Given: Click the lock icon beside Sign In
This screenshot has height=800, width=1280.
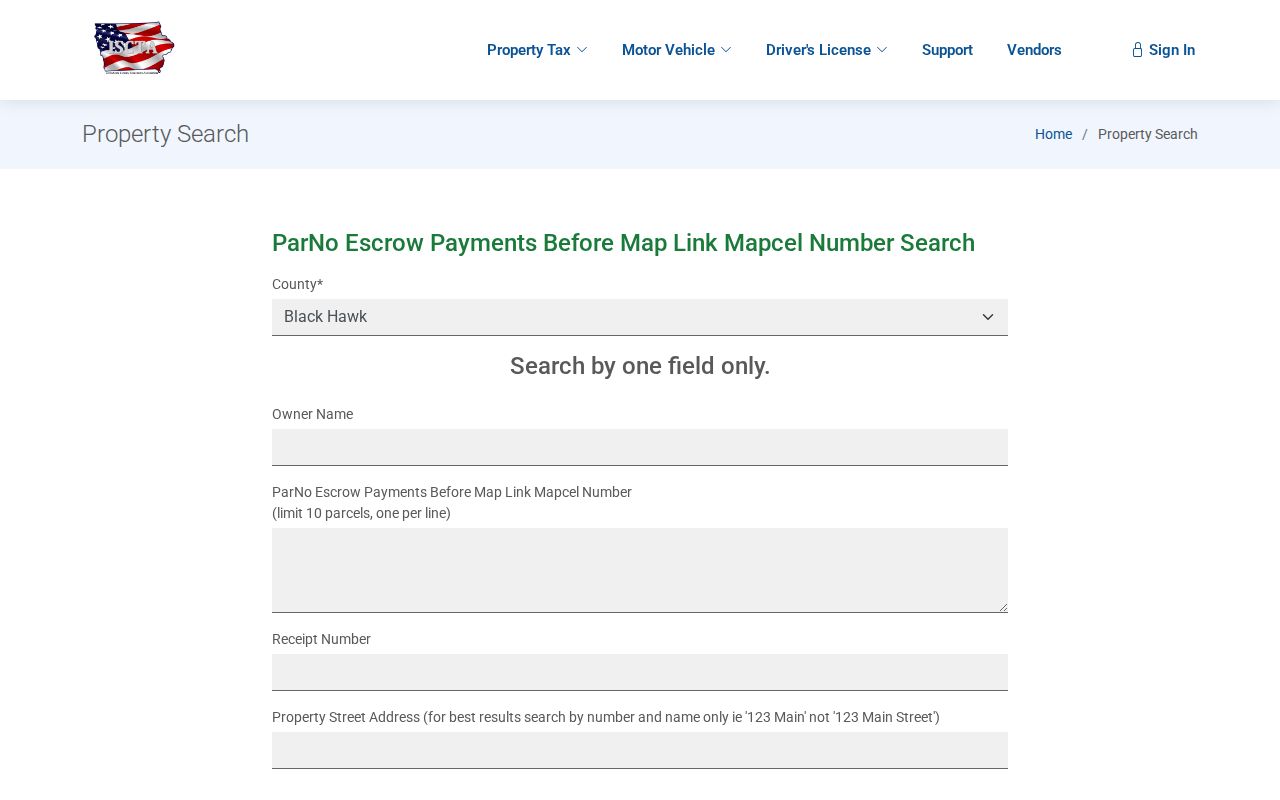Looking at the screenshot, I should tap(1137, 50).
